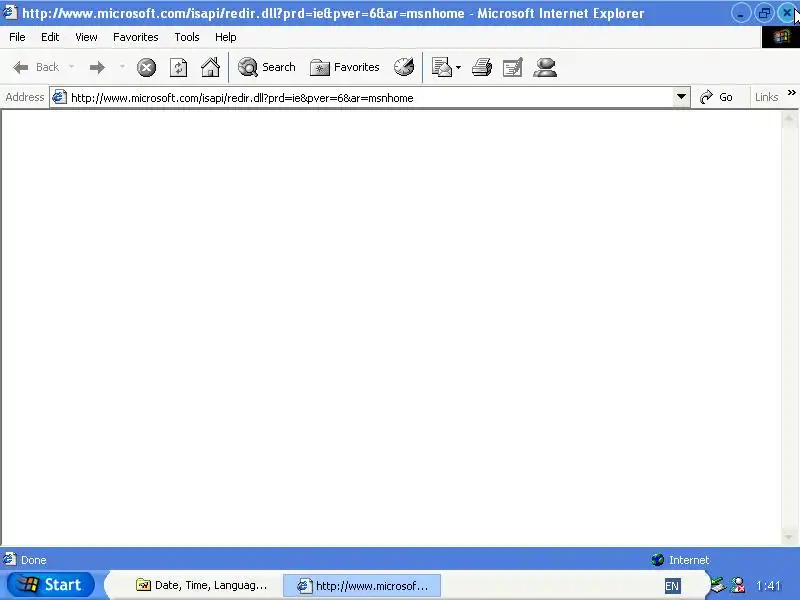
Task: Click the page icon in address bar
Action: (x=60, y=97)
